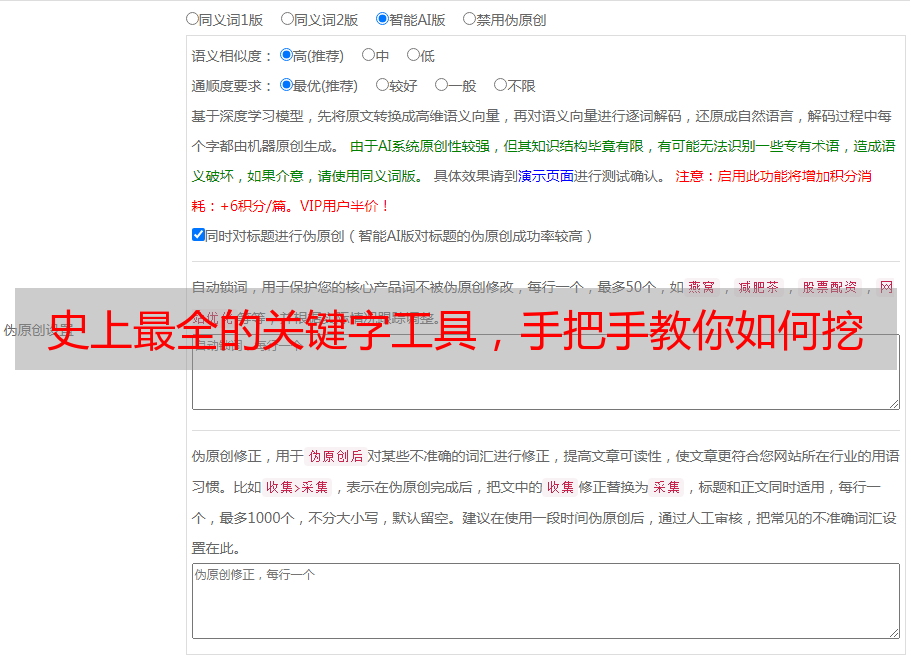
Task: Click the 股票配资 example tag
Action: pos(829,287)
